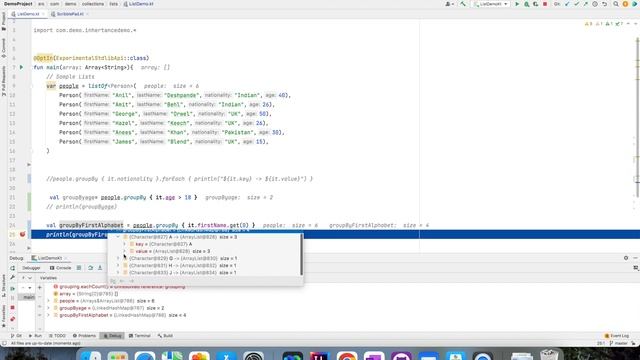Open the Build tool window button
This screenshot has width=640, height=360.
(165, 336)
